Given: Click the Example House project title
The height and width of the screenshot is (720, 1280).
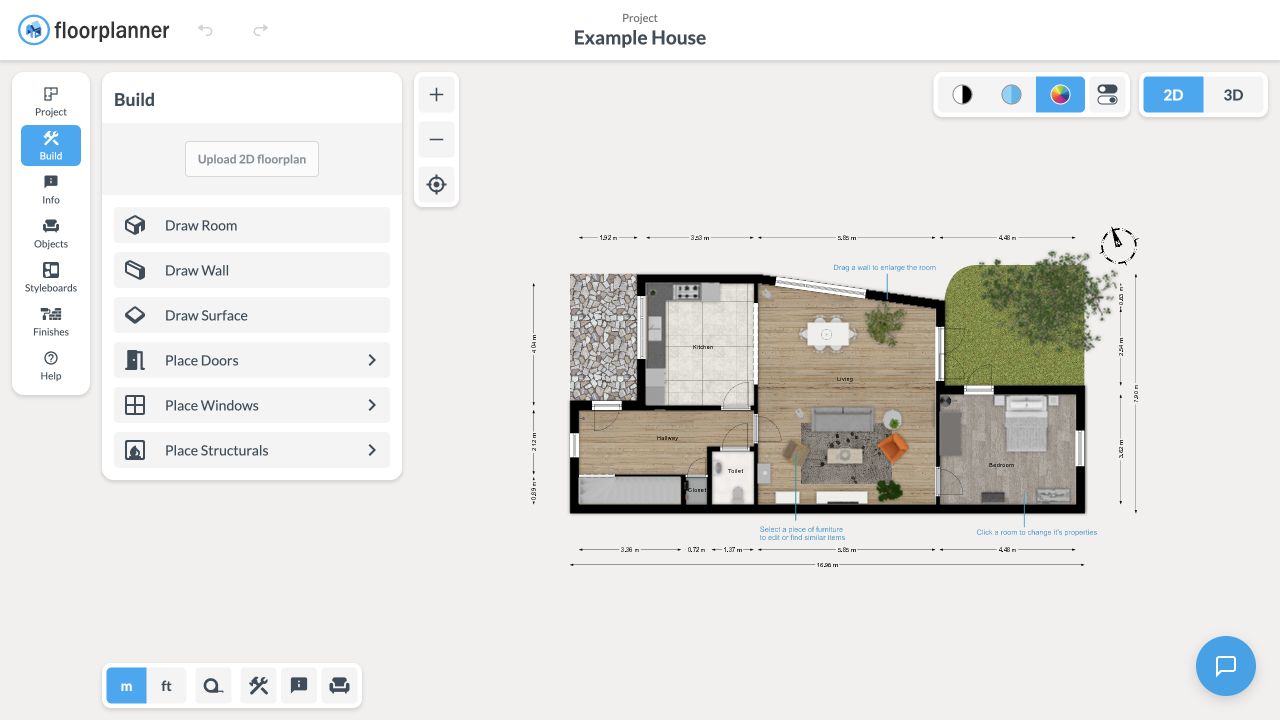Looking at the screenshot, I should pyautogui.click(x=640, y=38).
